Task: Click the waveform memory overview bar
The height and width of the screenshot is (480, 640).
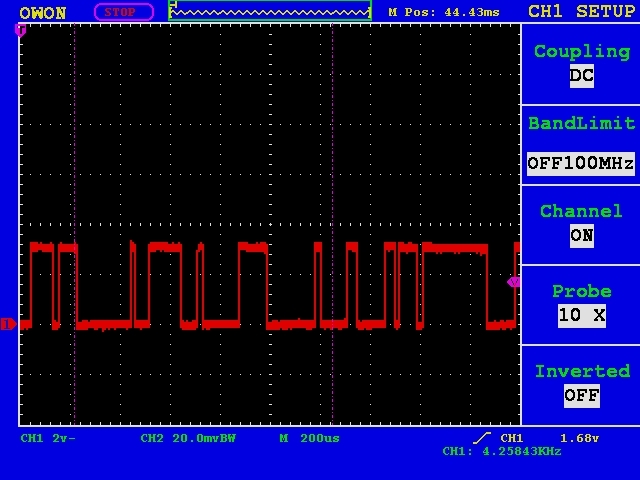Action: tap(270, 11)
